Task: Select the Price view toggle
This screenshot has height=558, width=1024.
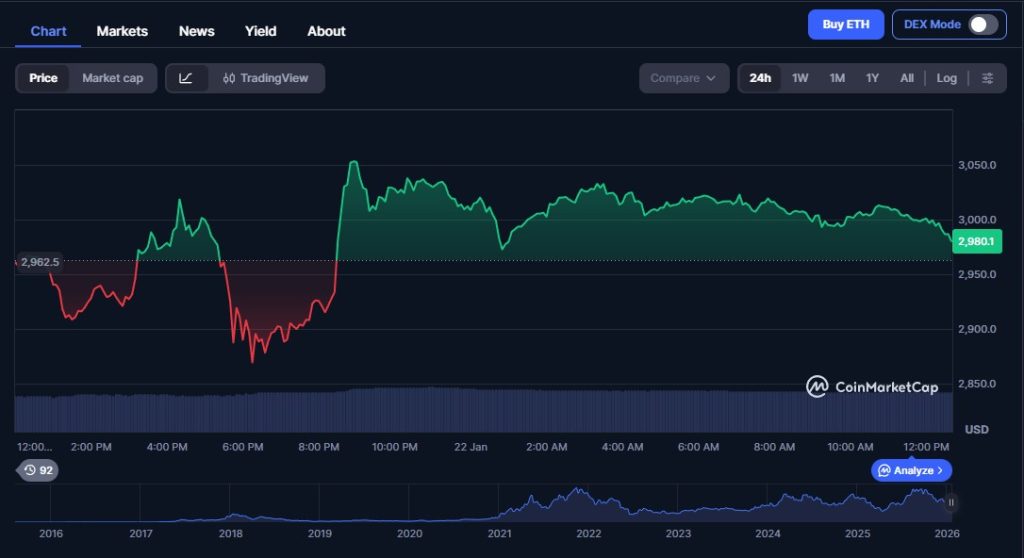Action: (x=43, y=78)
